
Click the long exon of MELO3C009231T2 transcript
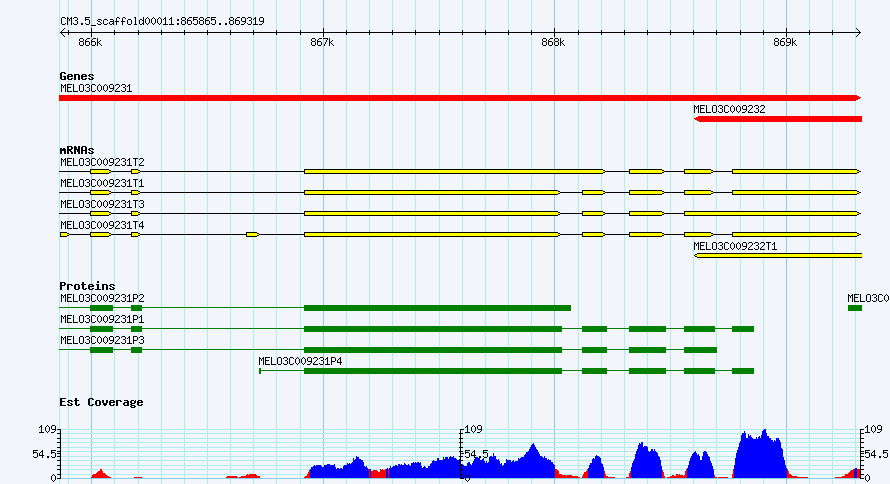point(454,171)
